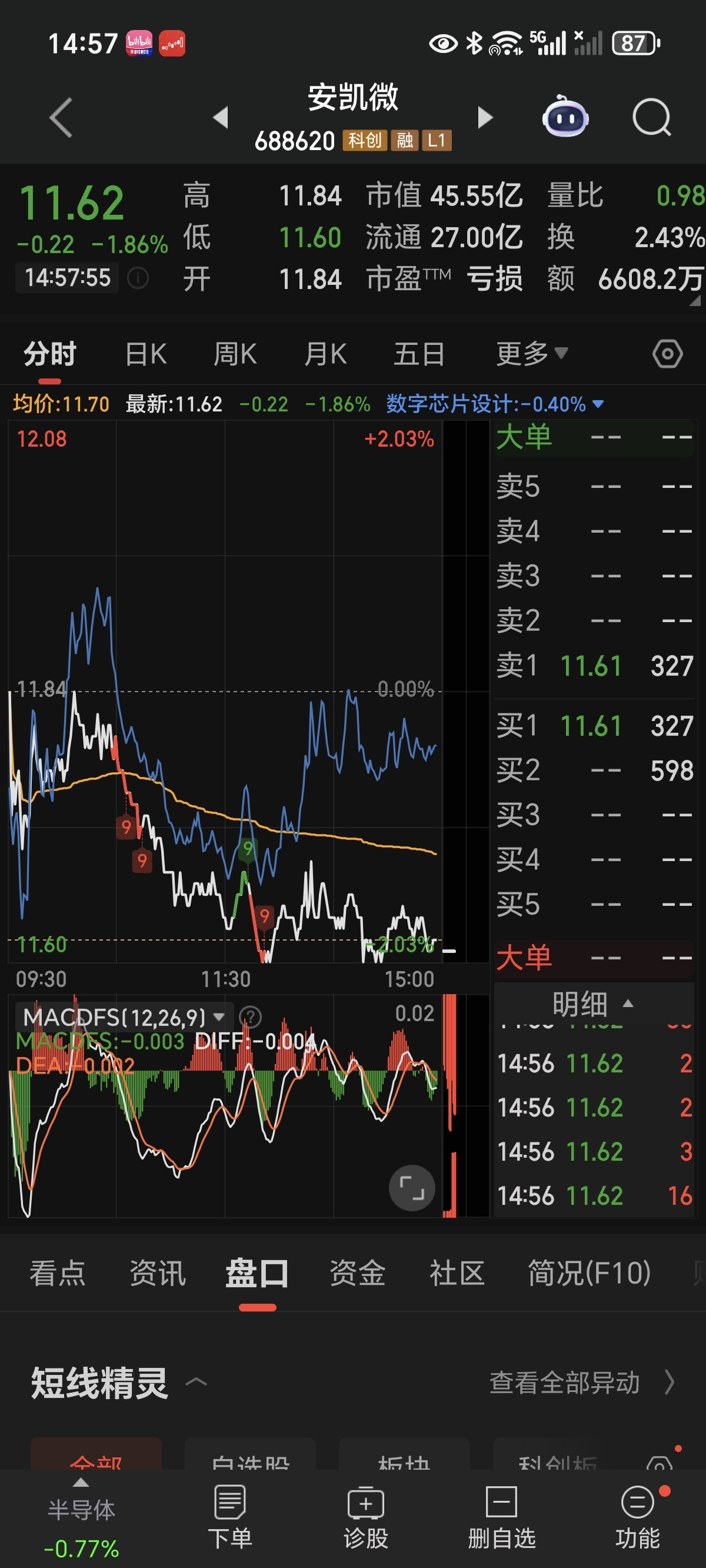Tap the MACDFS help question mark
Screen dimensions: 706x1568
point(250,1016)
